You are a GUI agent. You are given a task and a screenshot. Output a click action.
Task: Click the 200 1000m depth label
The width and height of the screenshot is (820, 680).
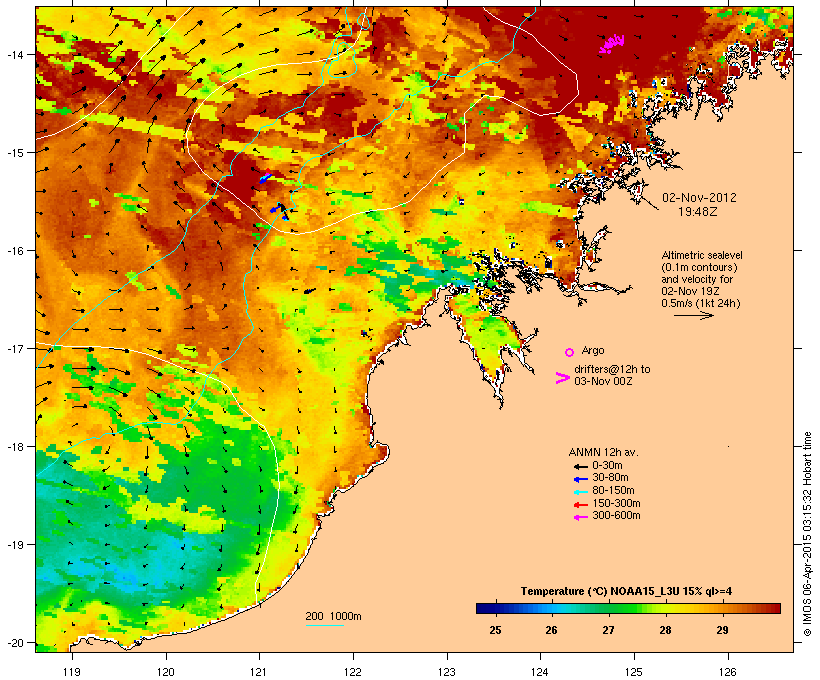pyautogui.click(x=333, y=616)
